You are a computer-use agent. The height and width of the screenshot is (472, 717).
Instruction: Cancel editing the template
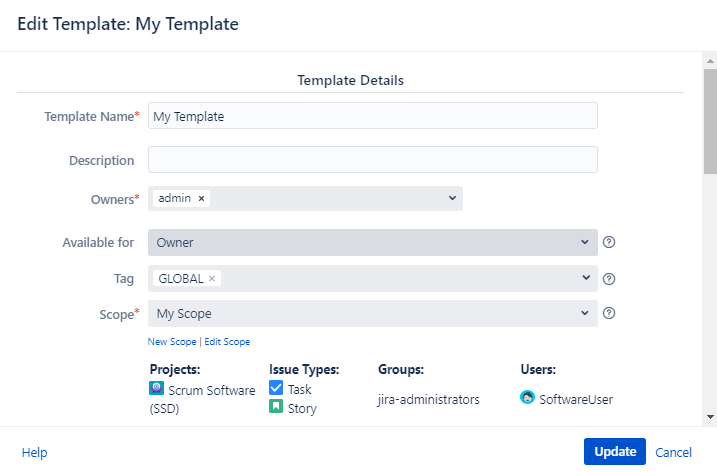tap(673, 452)
